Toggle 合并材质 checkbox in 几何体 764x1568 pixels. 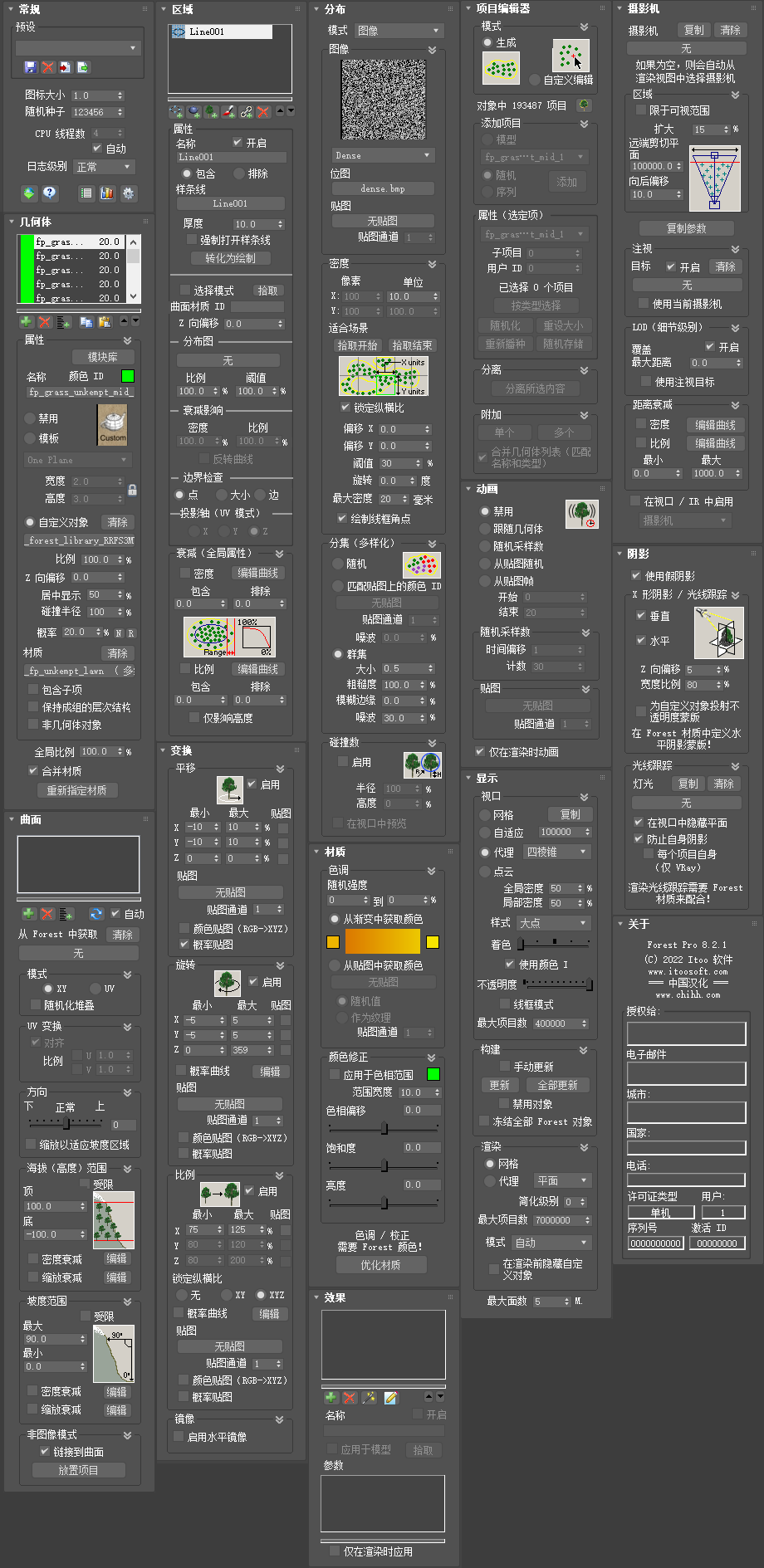(33, 770)
